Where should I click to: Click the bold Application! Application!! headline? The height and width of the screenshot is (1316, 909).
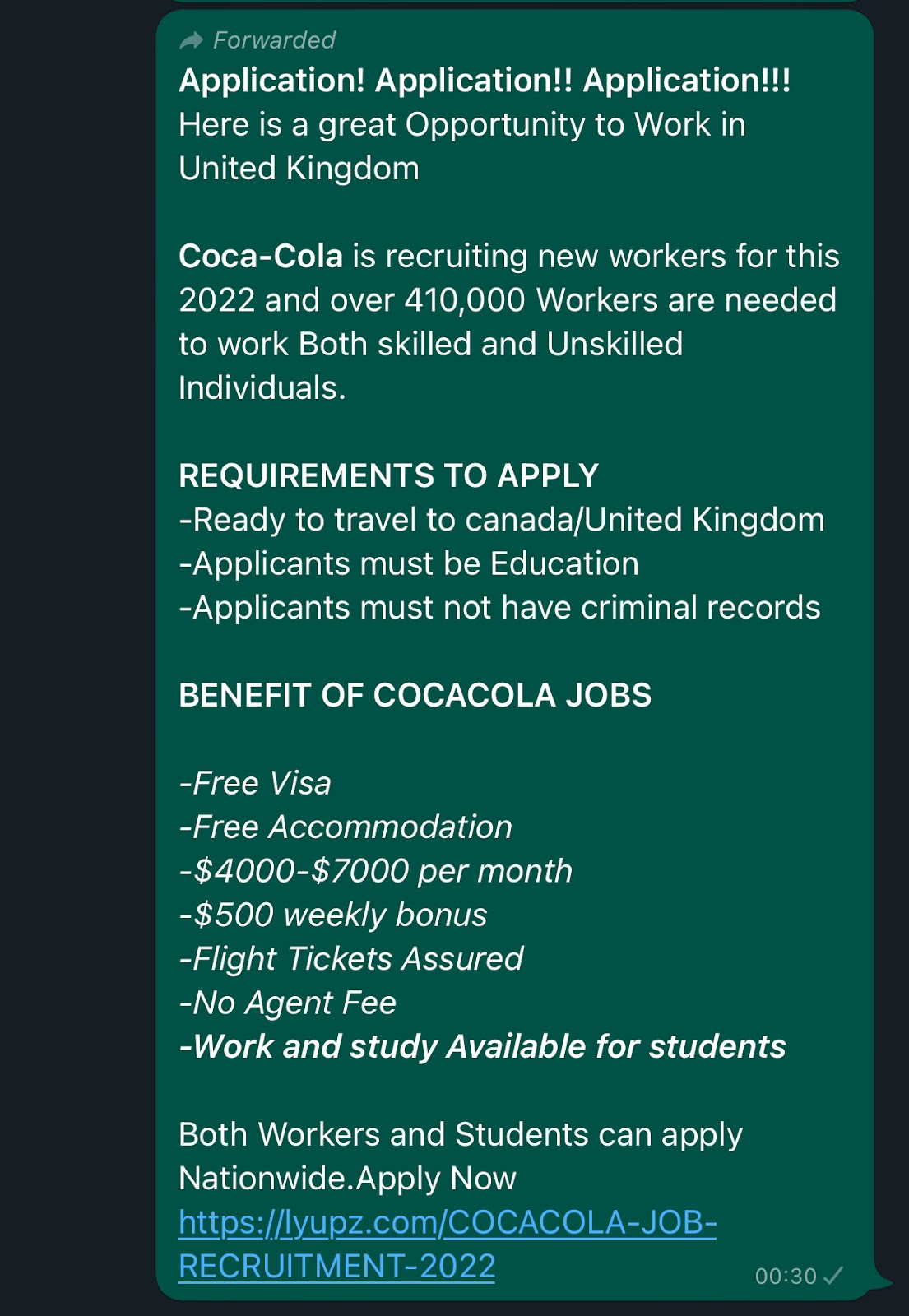(485, 81)
